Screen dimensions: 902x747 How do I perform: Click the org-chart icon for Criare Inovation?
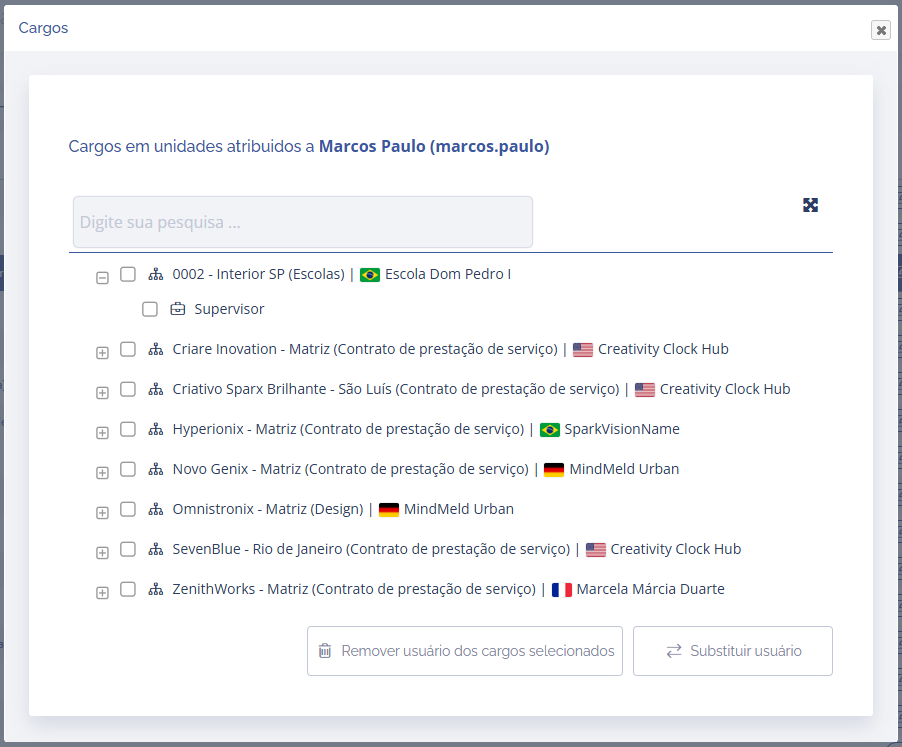coord(155,349)
